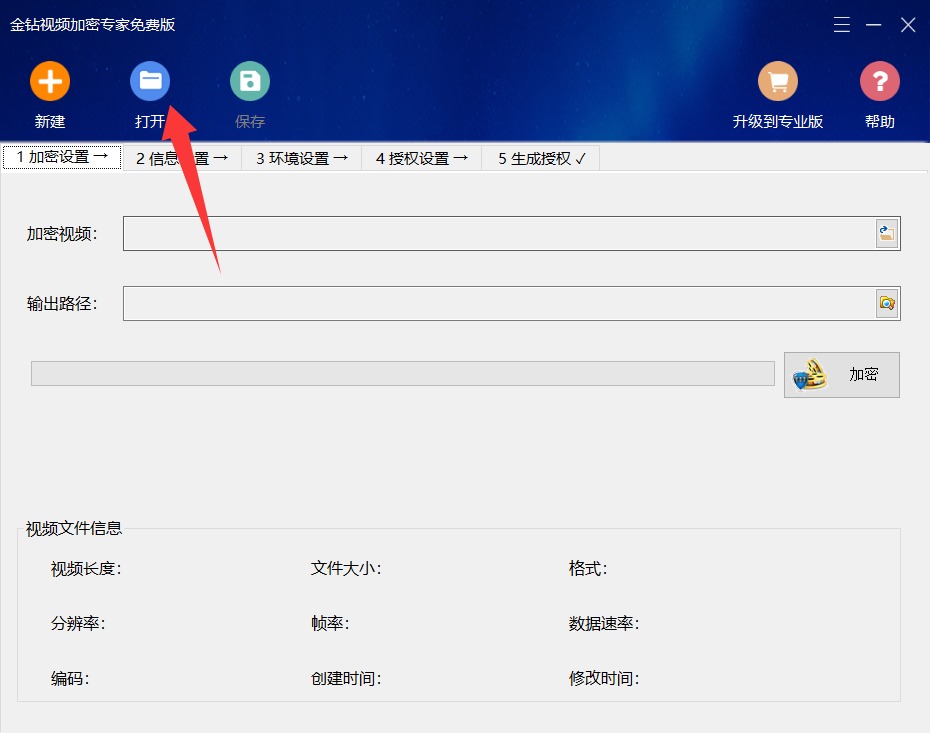This screenshot has width=930, height=733.
Task: Browse for folder in 输出路径 field
Action: click(887, 304)
